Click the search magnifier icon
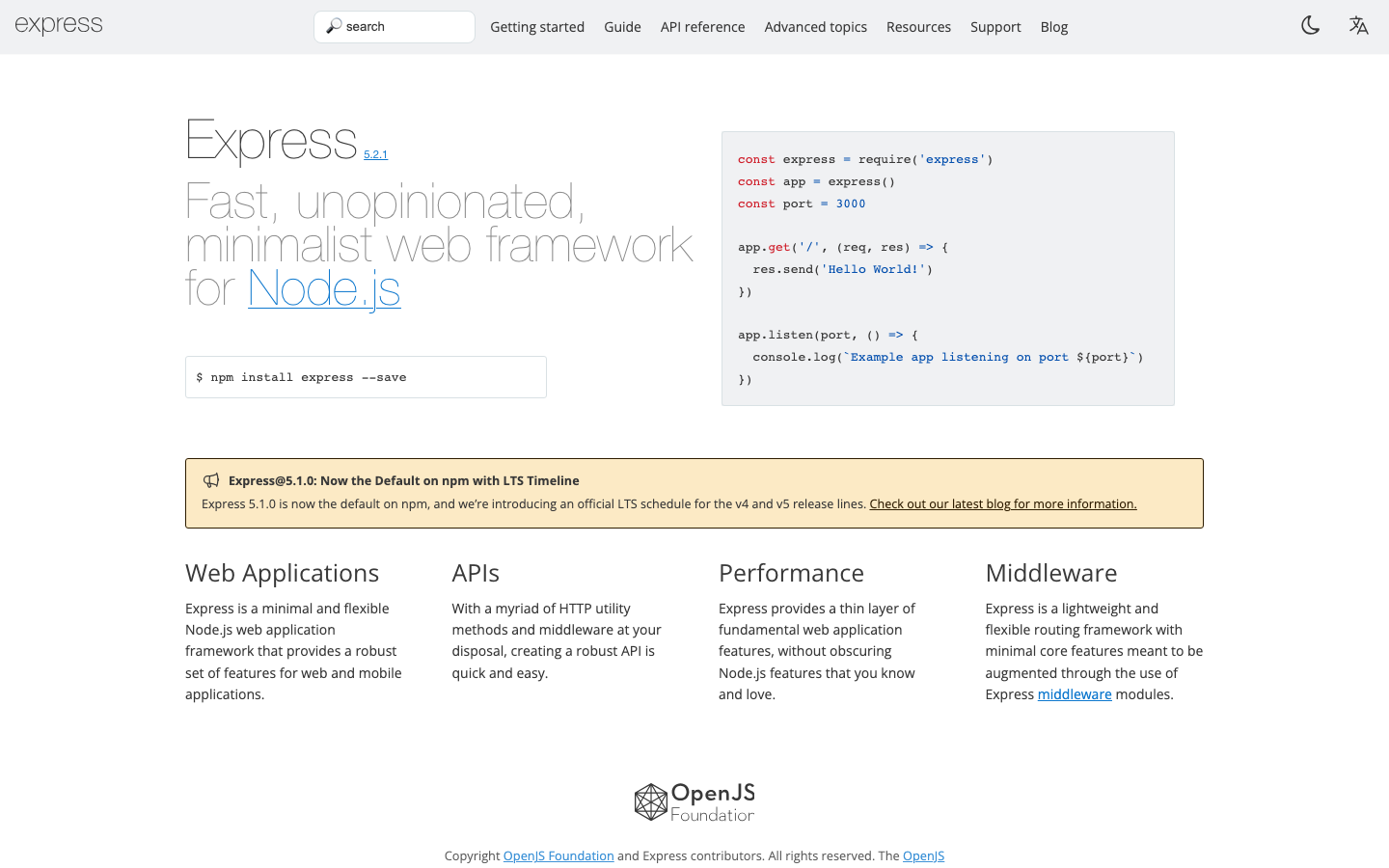Image resolution: width=1389 pixels, height=868 pixels. tap(334, 26)
